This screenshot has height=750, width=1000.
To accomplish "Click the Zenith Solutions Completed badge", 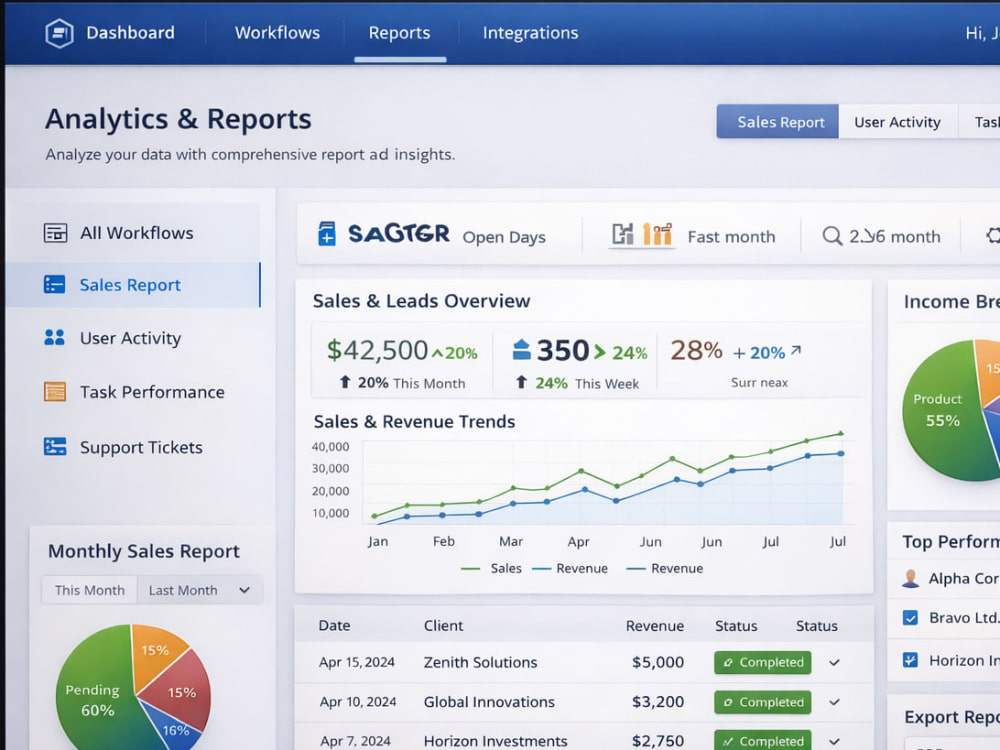I will pyautogui.click(x=763, y=663).
